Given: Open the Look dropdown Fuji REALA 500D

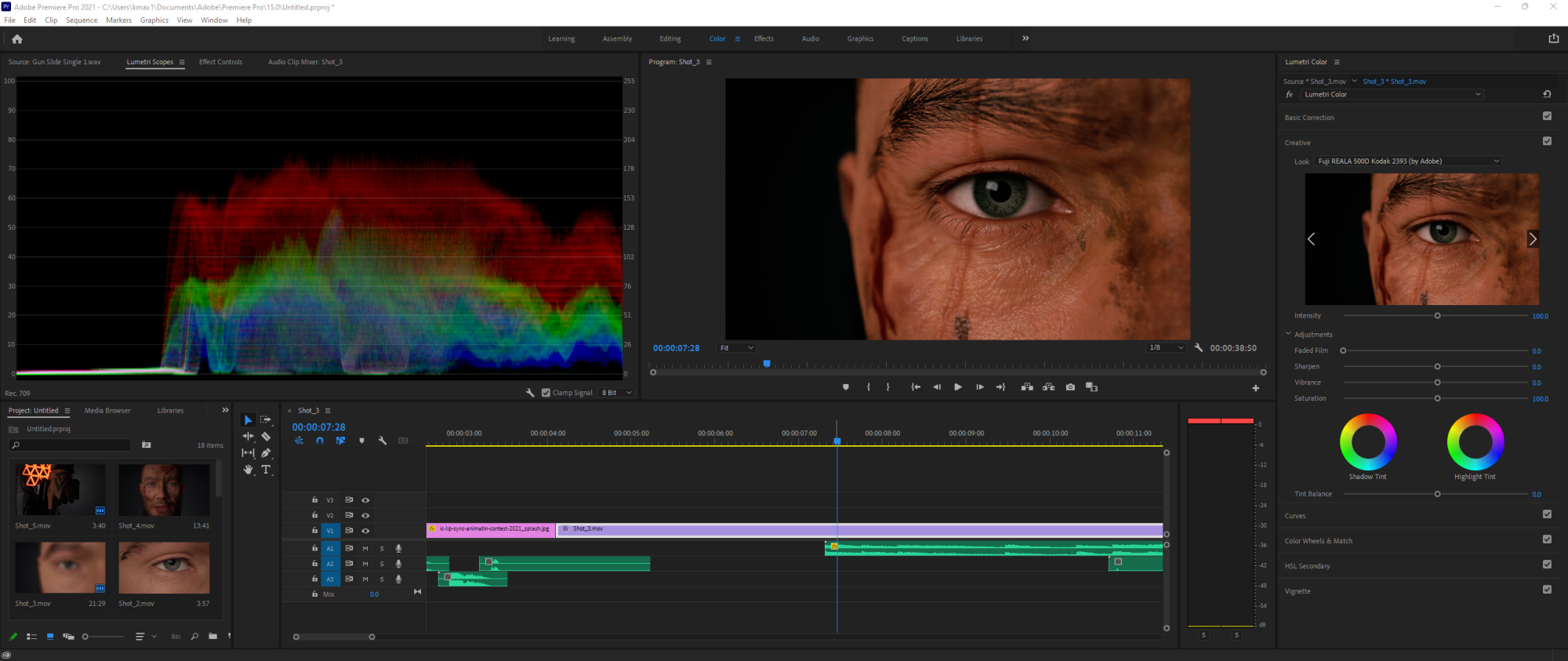Looking at the screenshot, I should click(x=1408, y=162).
